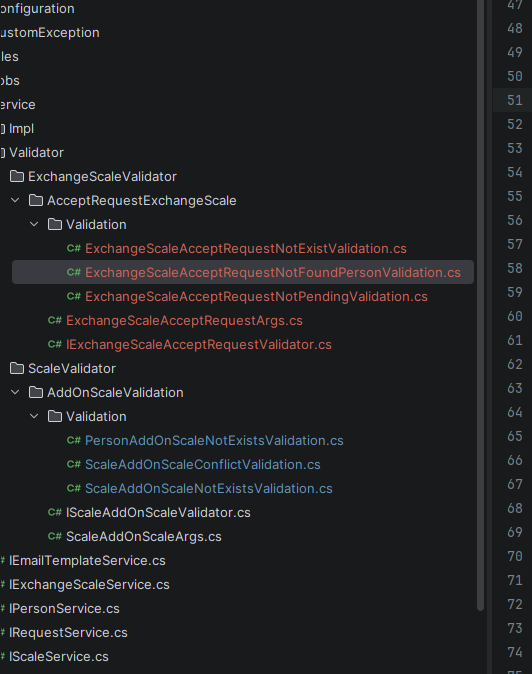
Task: Click C# icon of ExchangeScaleAcceptRequestNotFoundPersonValidation.cs
Action: [x=73, y=273]
